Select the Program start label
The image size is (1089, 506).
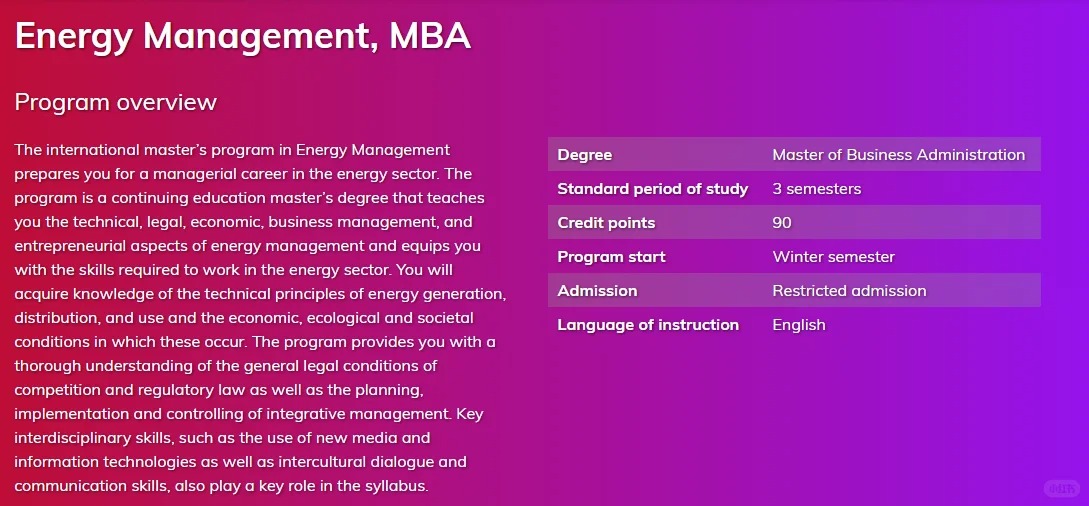(x=611, y=257)
